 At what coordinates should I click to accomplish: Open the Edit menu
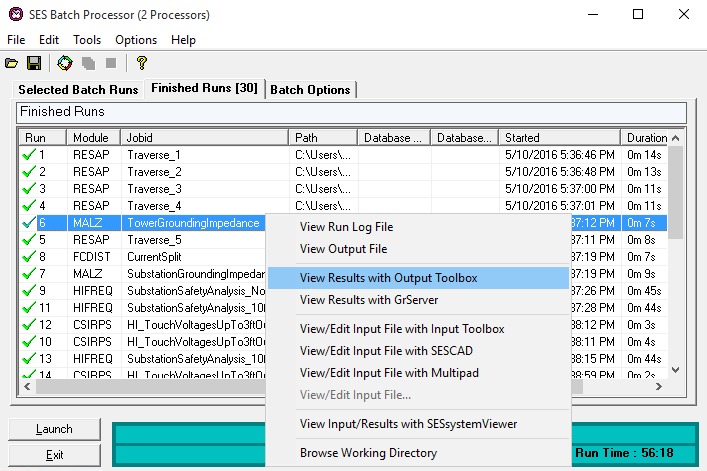point(49,40)
